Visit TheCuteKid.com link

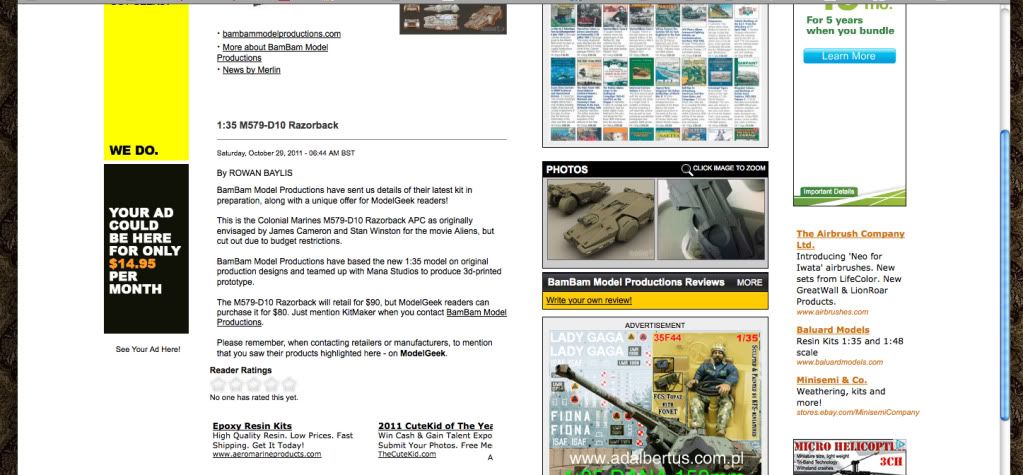(x=406, y=454)
